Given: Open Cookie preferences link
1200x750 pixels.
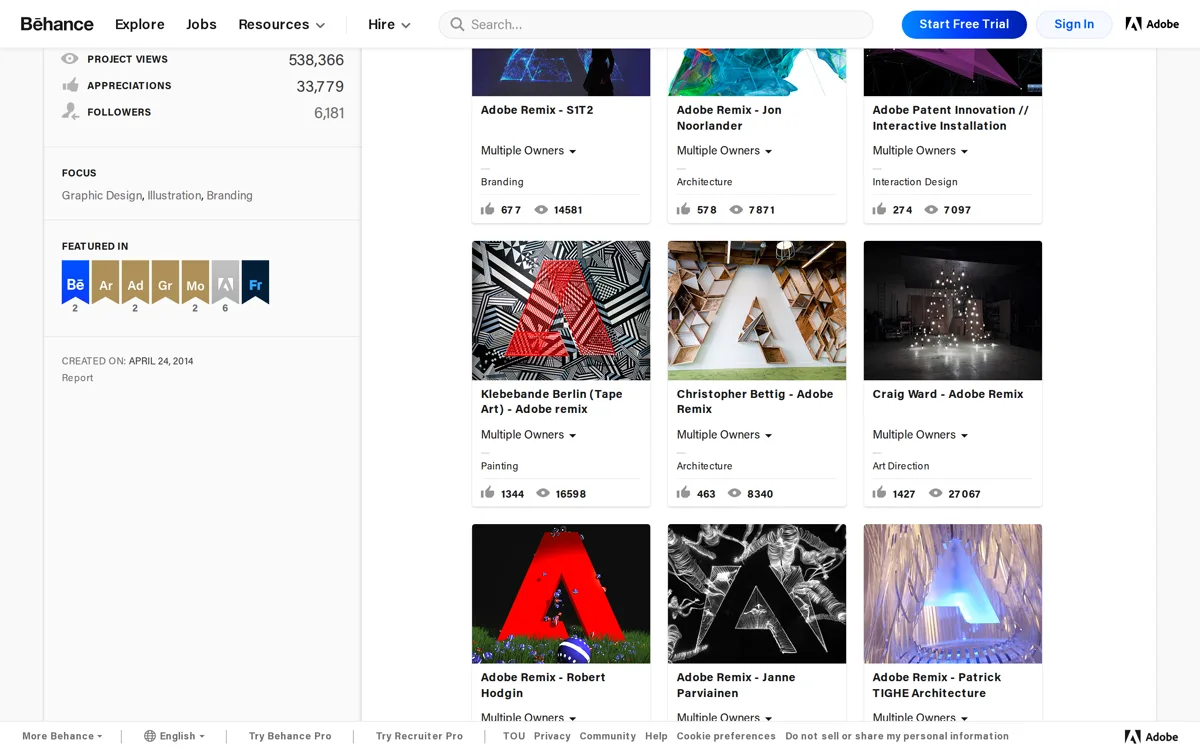Looking at the screenshot, I should (x=726, y=736).
